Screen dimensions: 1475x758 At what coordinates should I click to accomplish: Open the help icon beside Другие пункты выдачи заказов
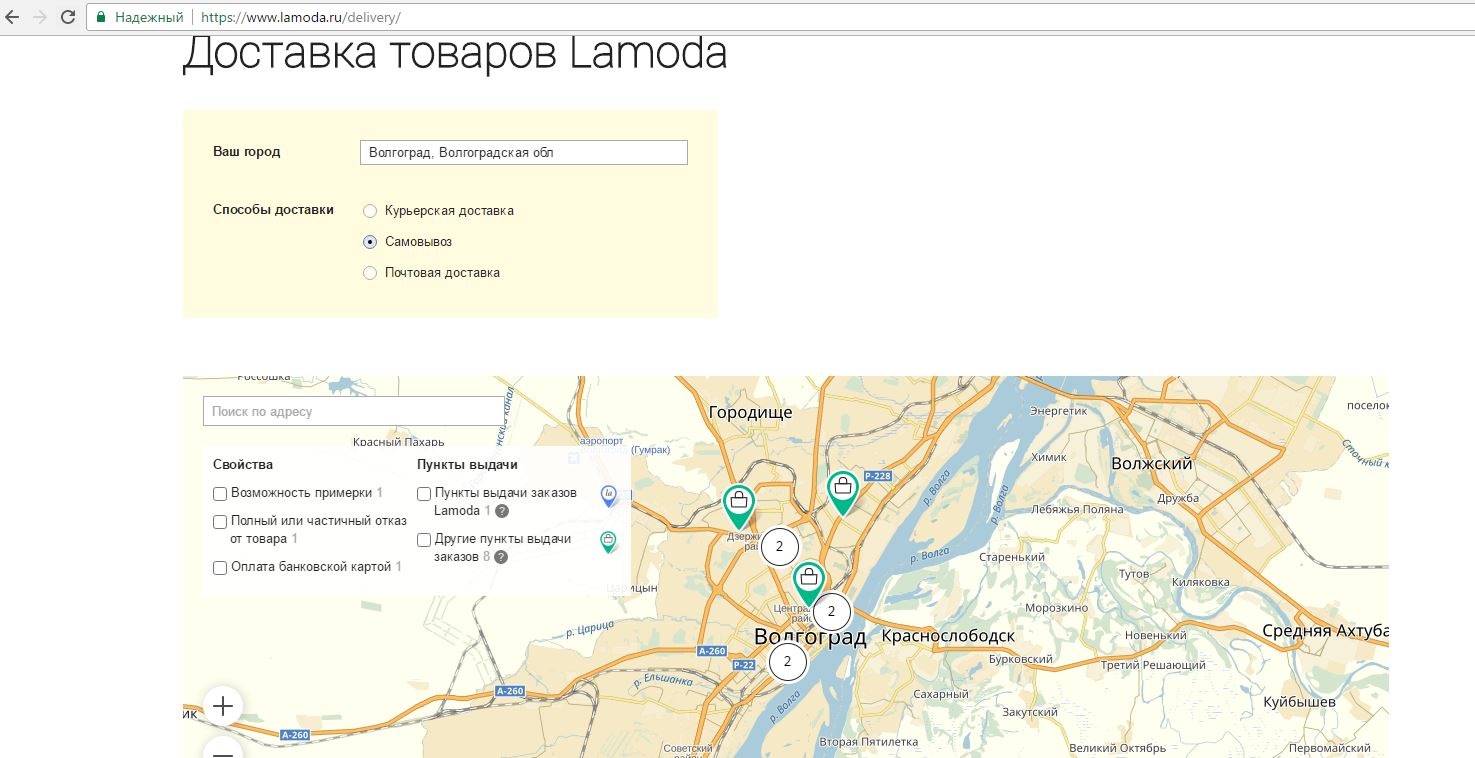[501, 556]
